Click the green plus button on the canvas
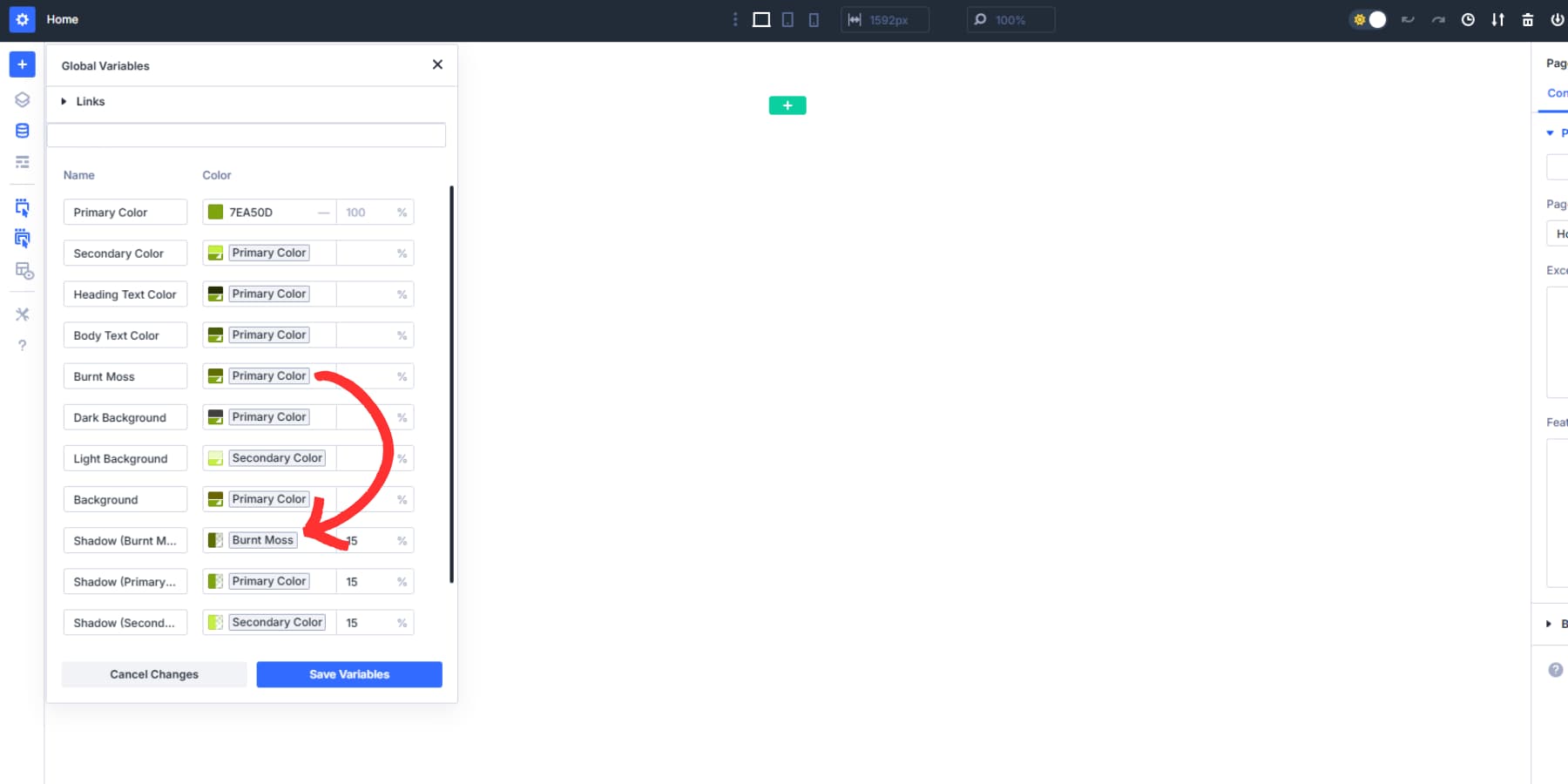 tap(787, 105)
